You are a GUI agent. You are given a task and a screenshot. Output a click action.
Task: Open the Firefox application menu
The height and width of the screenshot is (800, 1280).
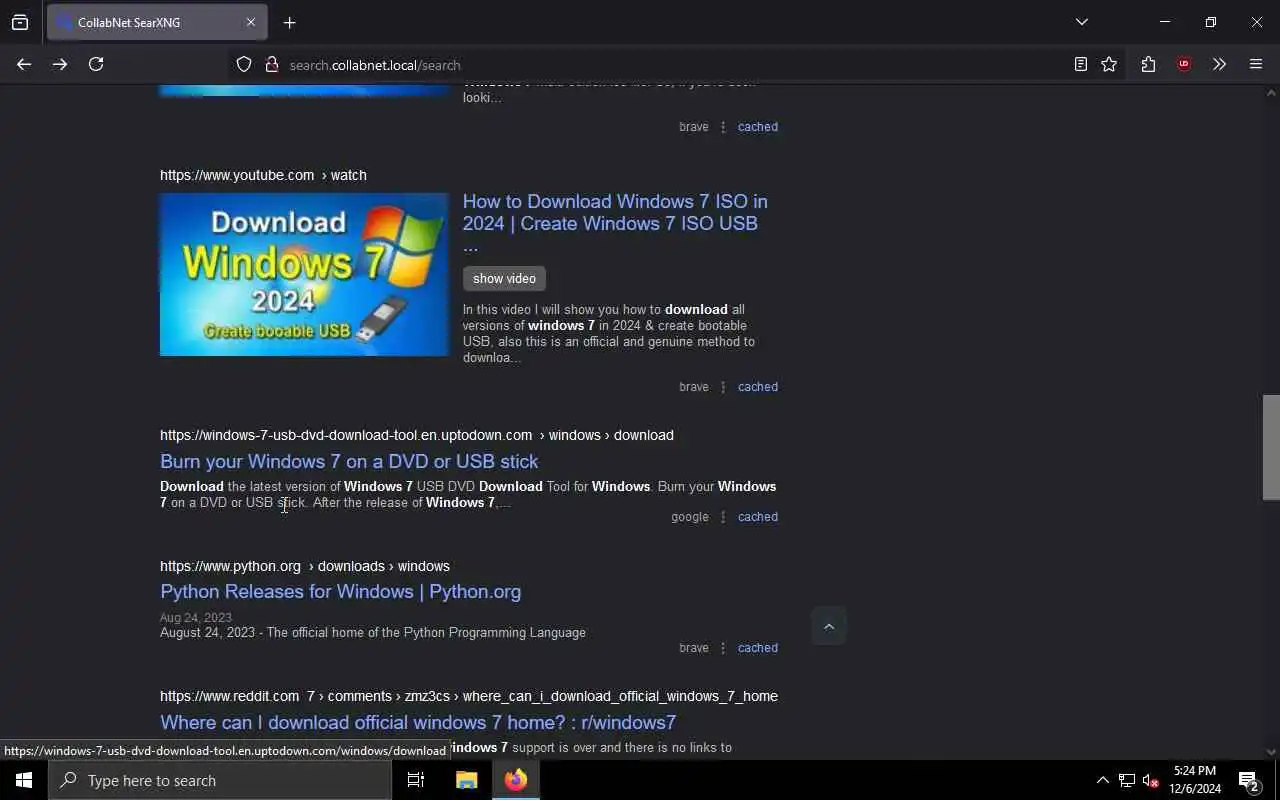click(x=1256, y=64)
